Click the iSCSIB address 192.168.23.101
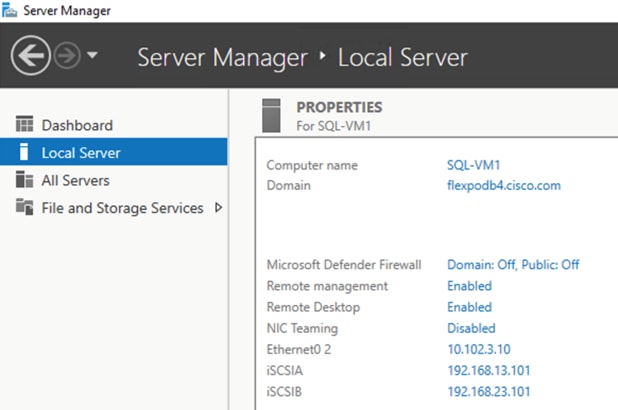The image size is (618, 410). tap(489, 392)
